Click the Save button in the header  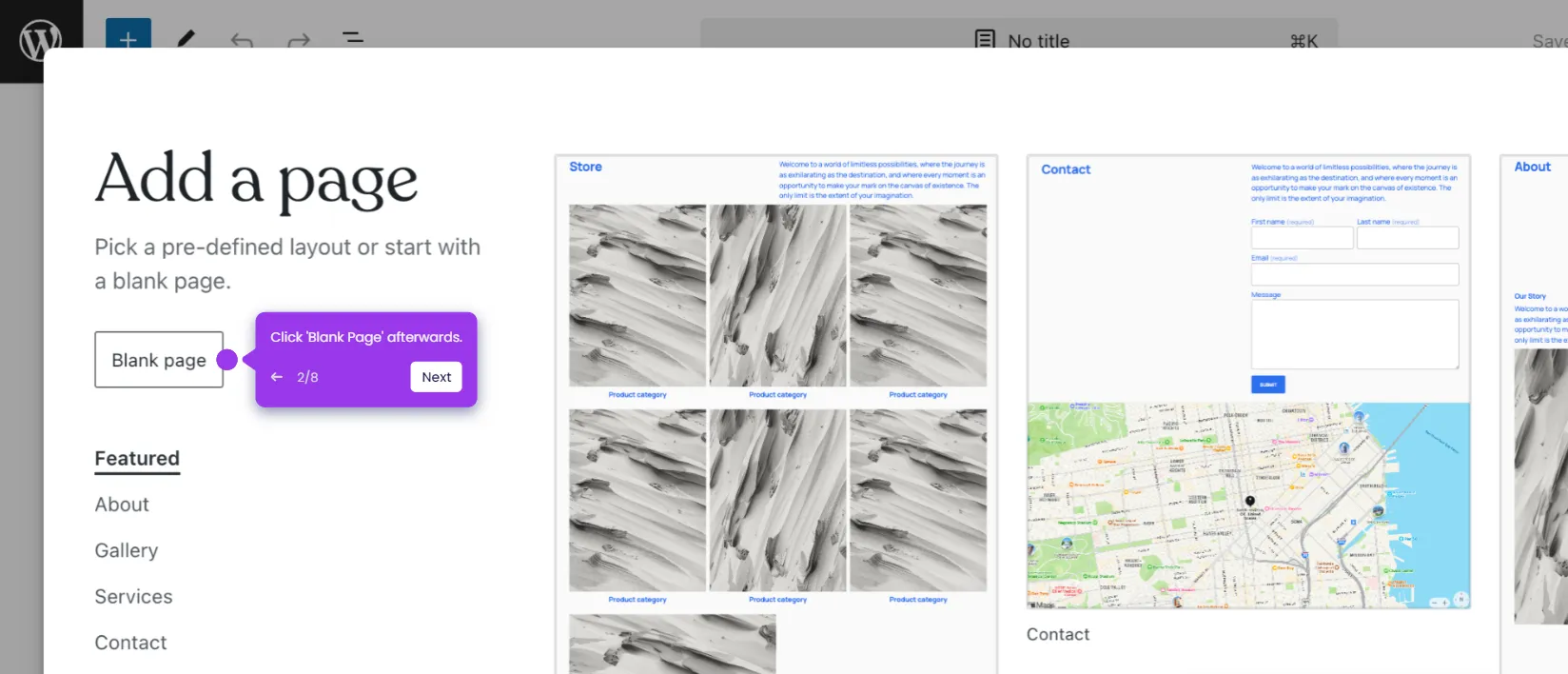(x=1549, y=41)
